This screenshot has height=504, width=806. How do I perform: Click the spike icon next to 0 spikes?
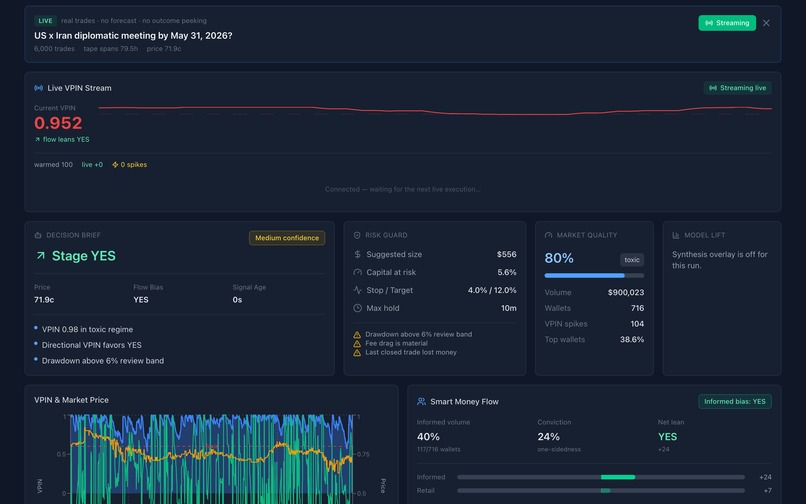(115, 165)
